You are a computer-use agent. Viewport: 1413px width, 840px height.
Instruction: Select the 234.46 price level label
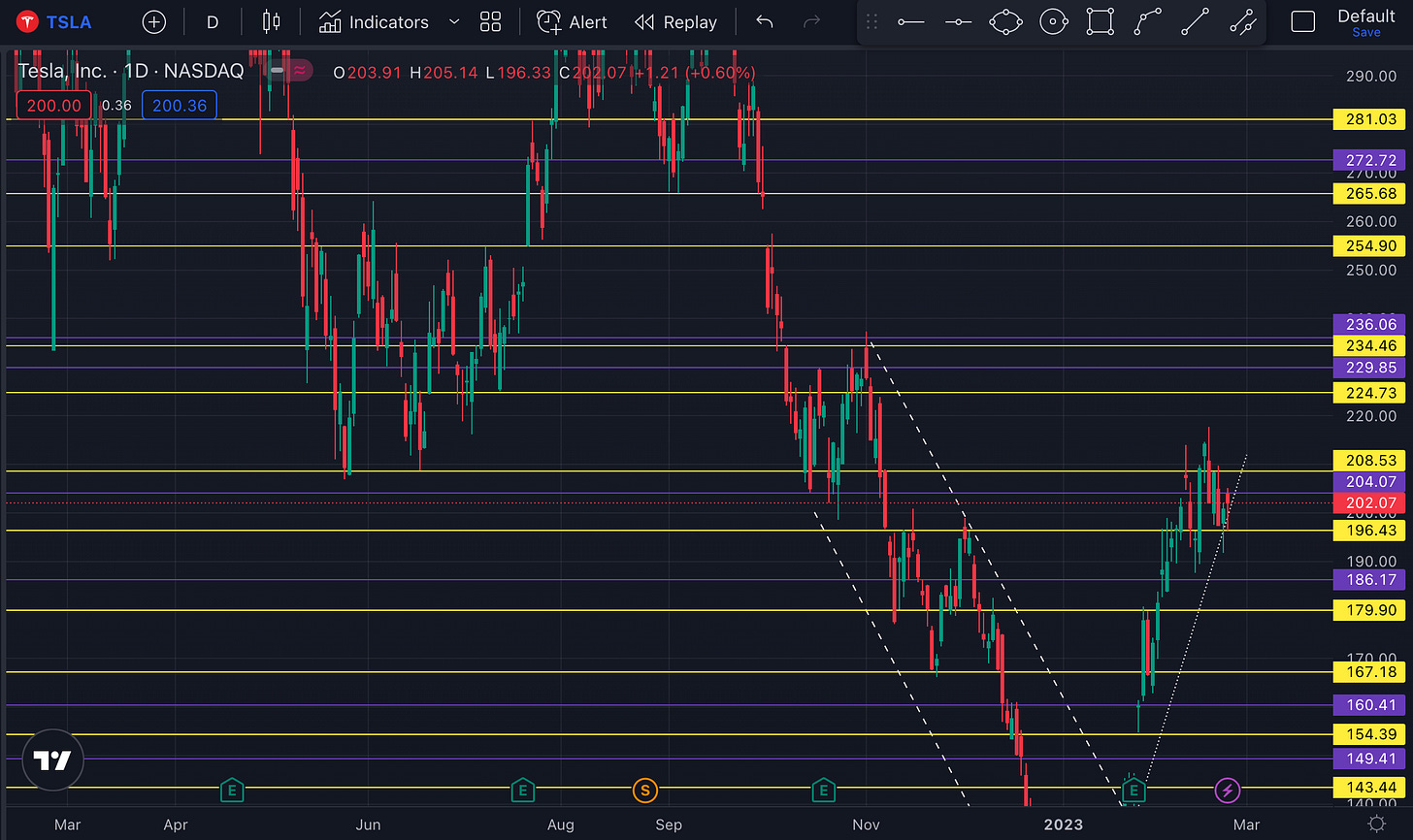tap(1371, 345)
